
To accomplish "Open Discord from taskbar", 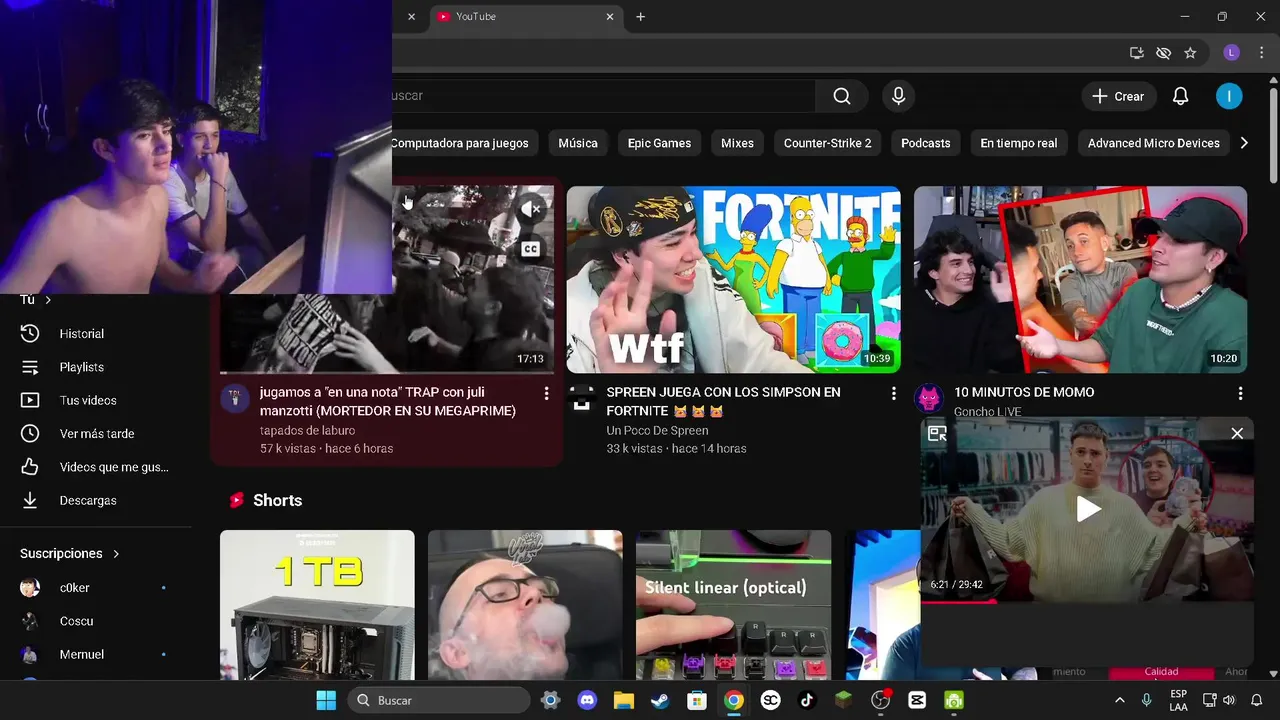I will click(587, 700).
